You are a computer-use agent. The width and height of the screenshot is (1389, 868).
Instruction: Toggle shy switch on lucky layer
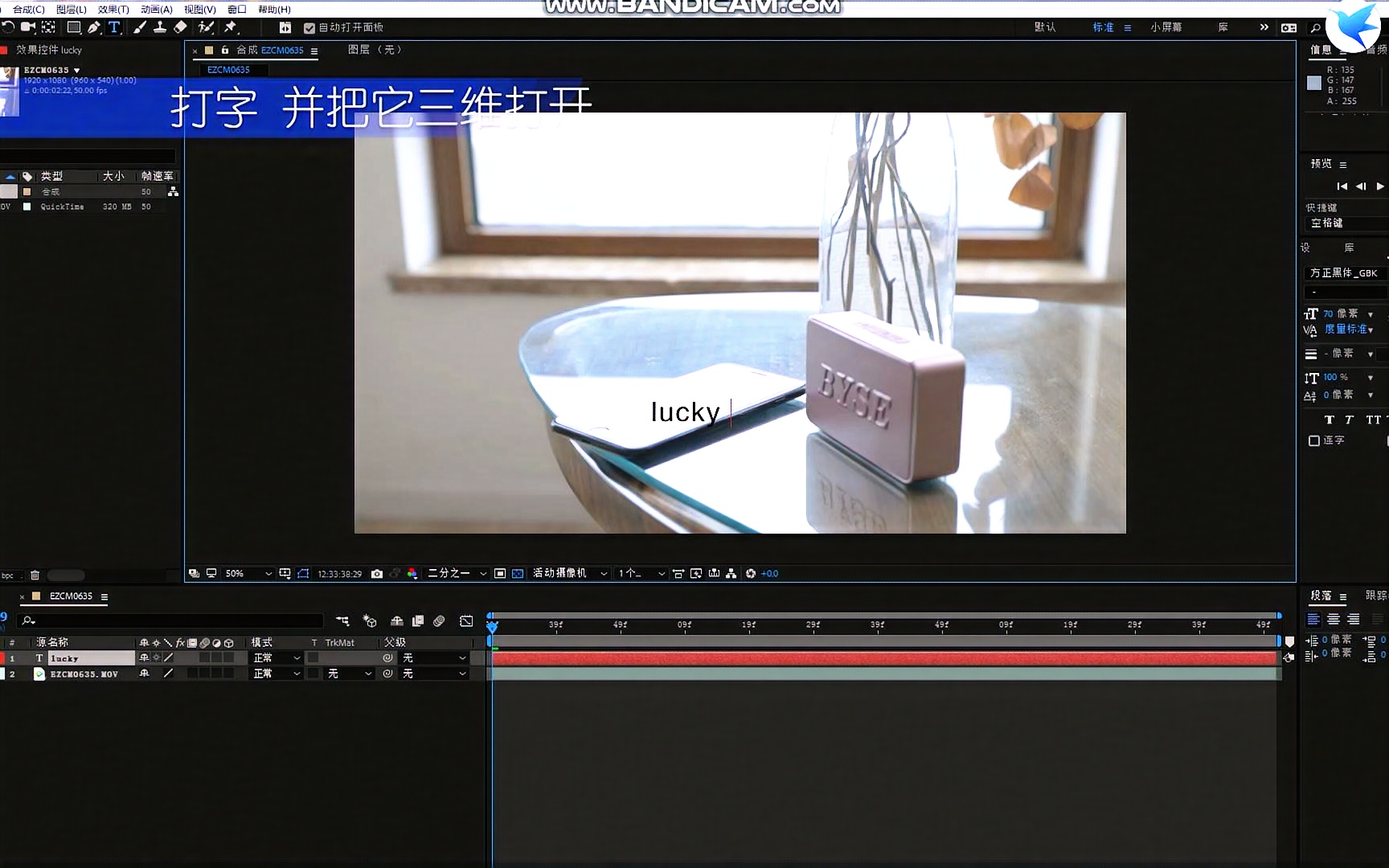[x=144, y=658]
